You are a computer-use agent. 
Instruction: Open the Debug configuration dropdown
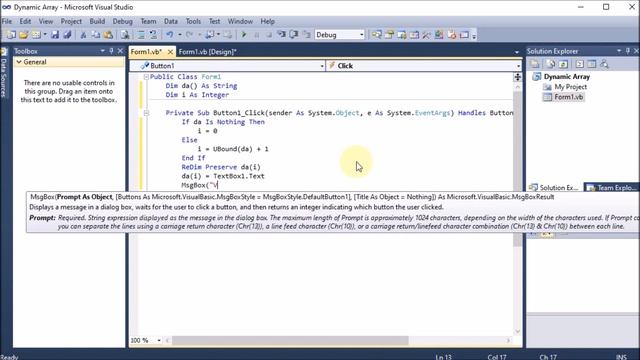click(362, 35)
